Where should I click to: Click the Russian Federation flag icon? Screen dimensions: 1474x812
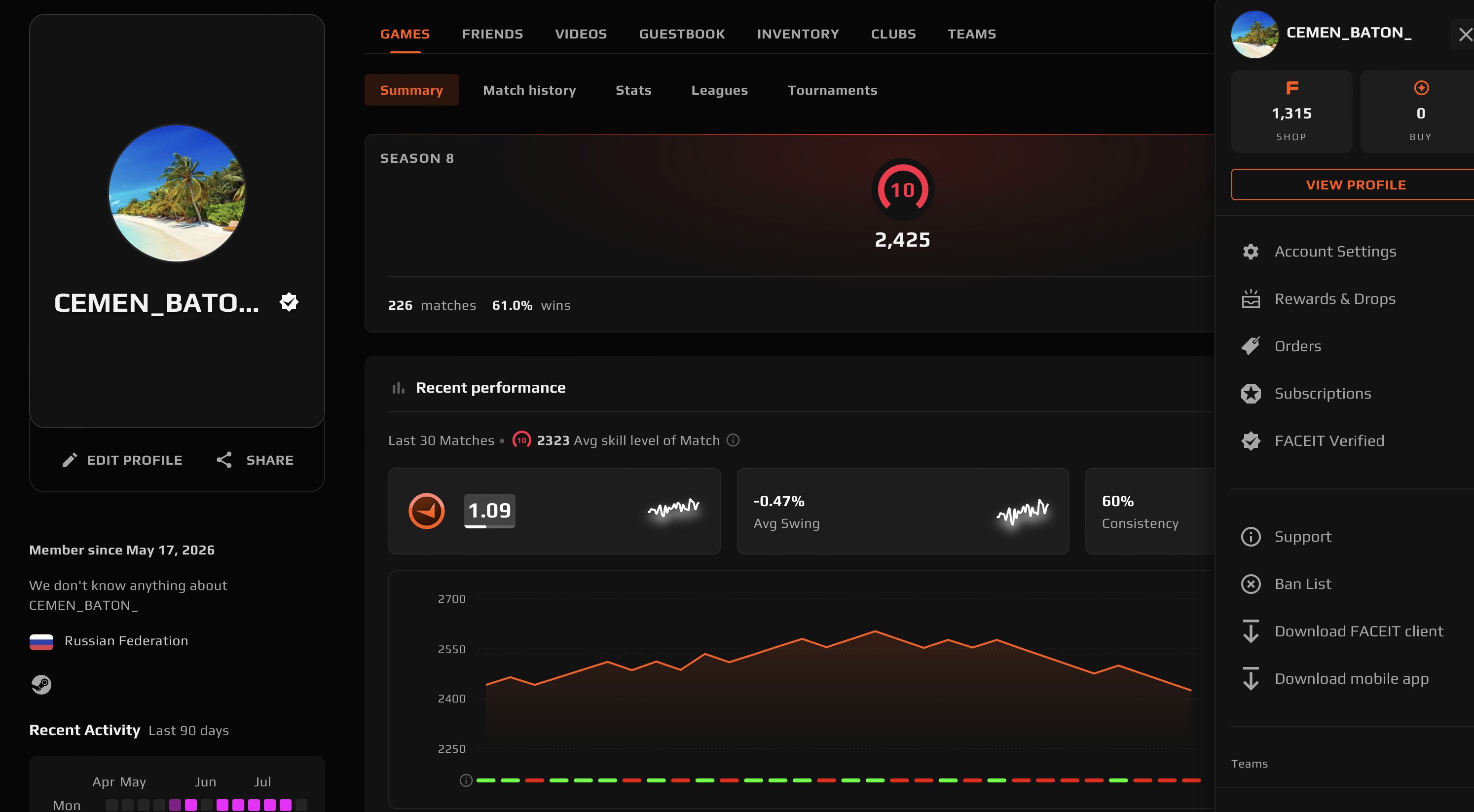[41, 641]
